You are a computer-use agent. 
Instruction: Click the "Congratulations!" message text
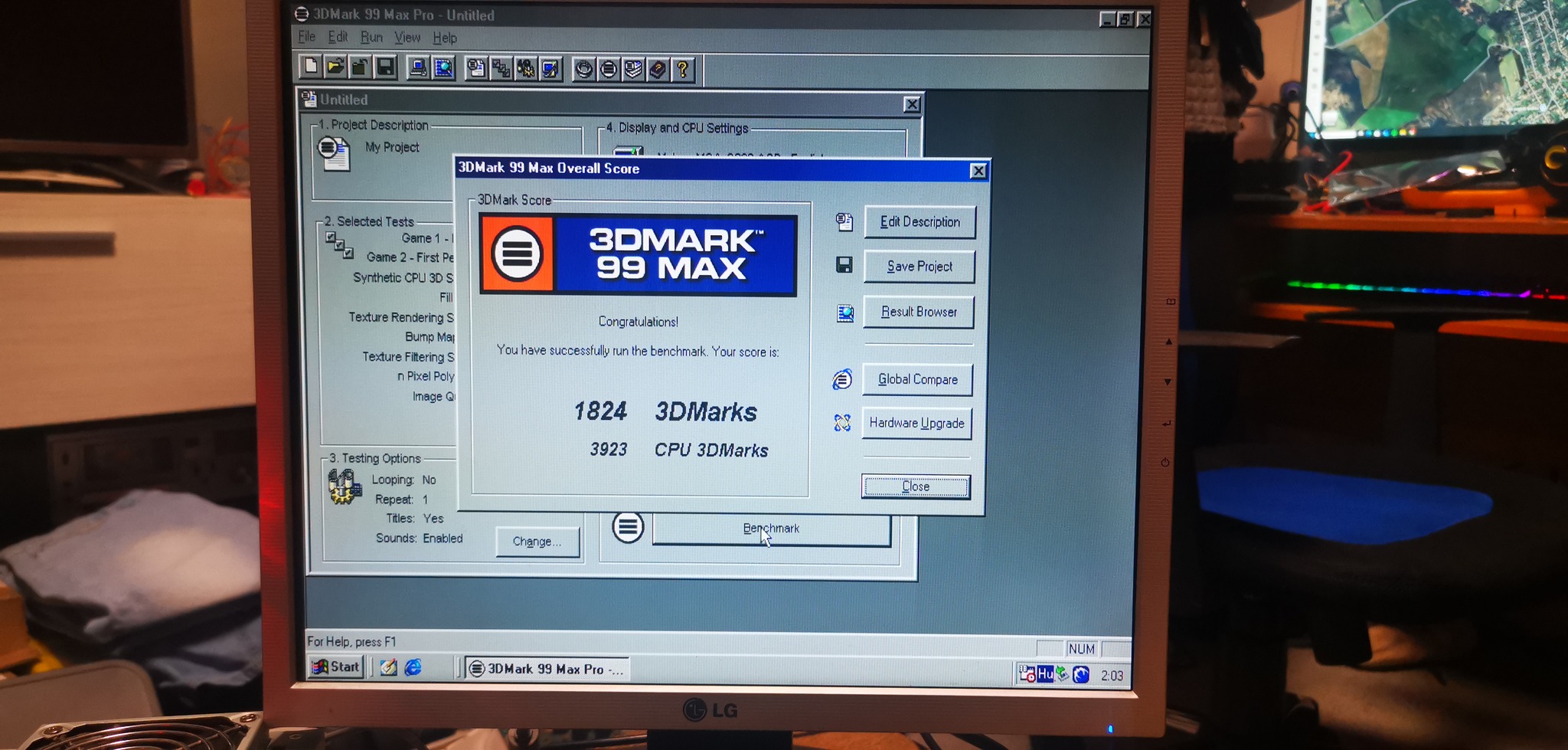[639, 322]
